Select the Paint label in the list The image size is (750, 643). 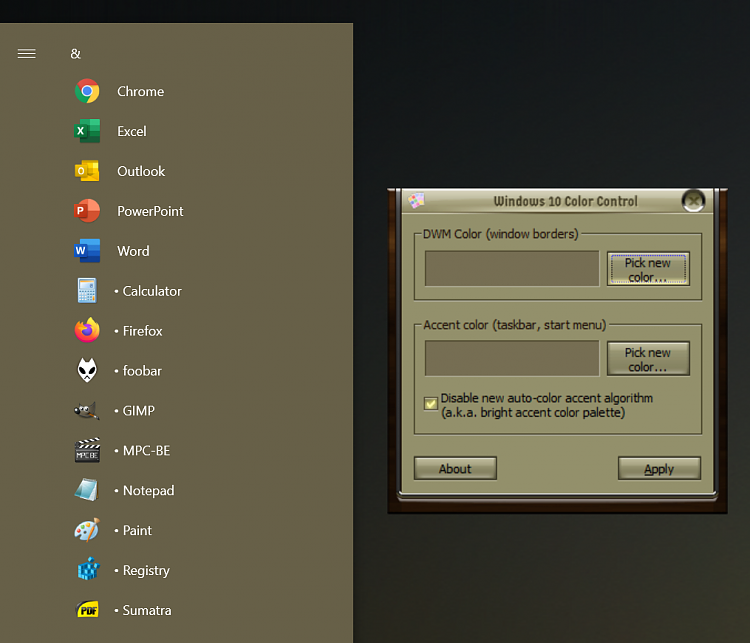(137, 530)
